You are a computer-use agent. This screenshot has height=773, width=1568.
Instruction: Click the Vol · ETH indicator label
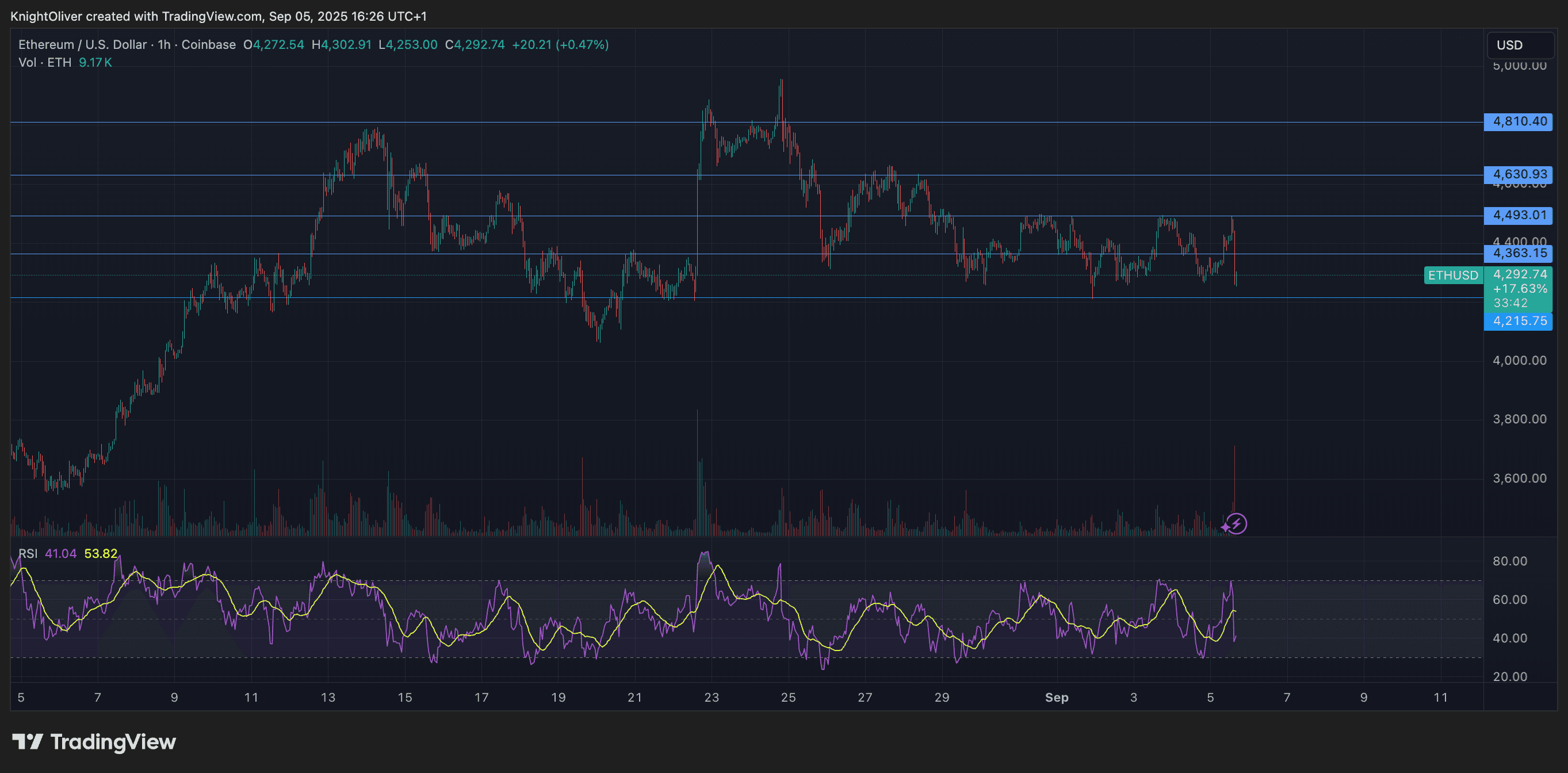[x=44, y=62]
